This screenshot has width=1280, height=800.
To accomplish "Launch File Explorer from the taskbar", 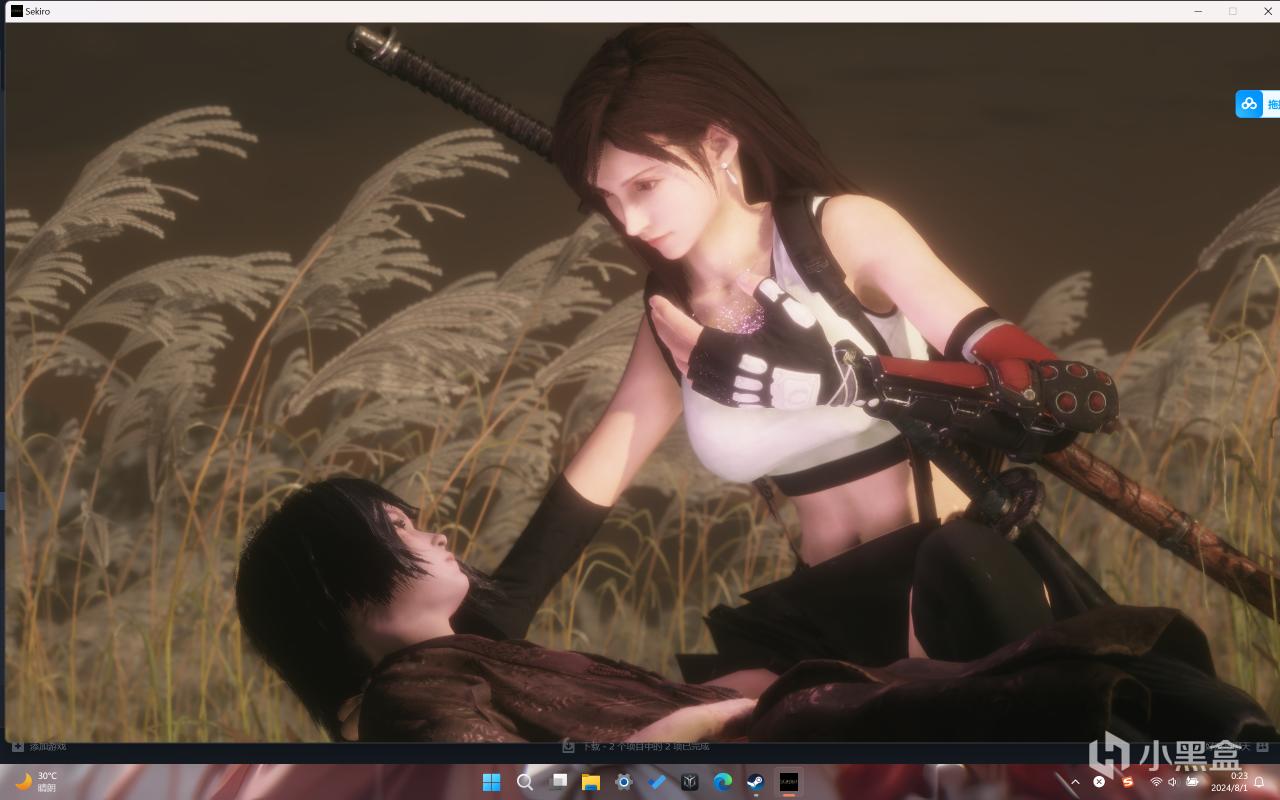I will tap(590, 782).
